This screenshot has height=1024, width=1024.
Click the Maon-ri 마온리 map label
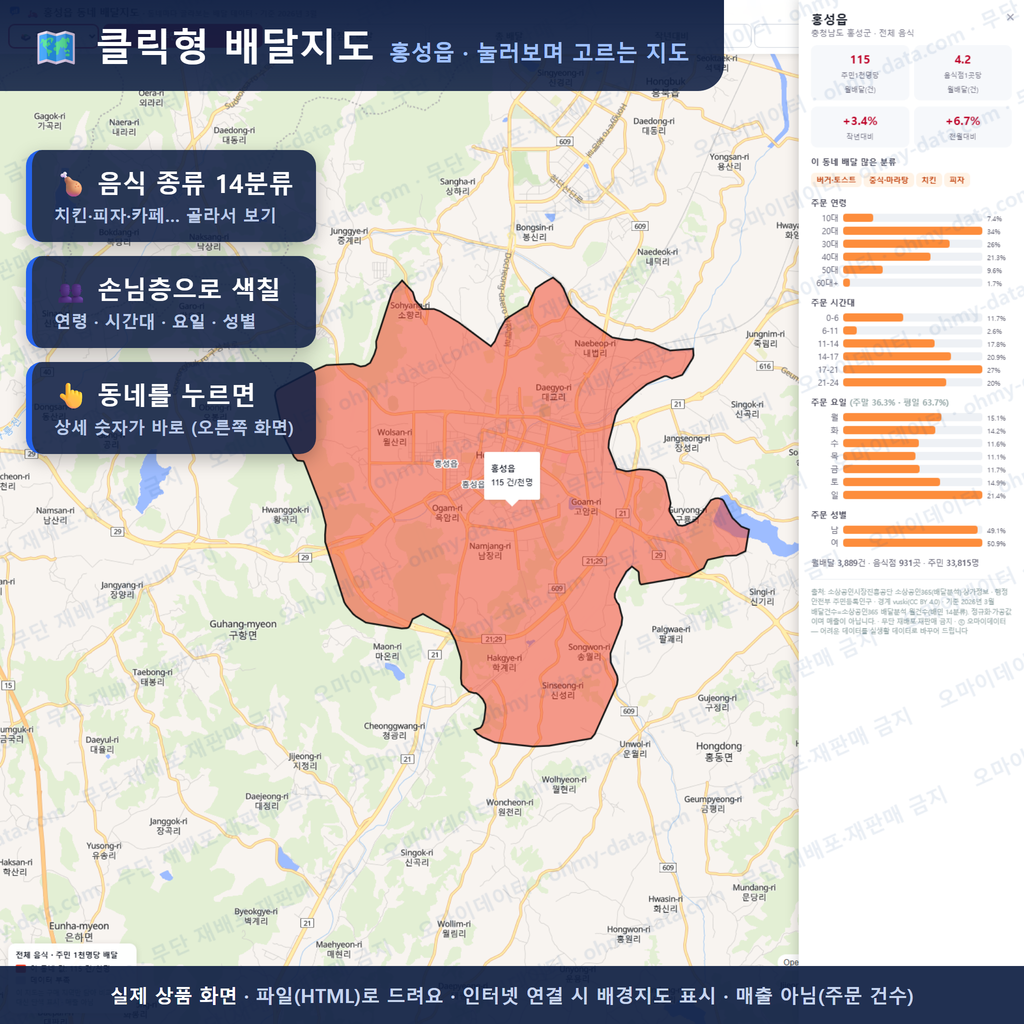tap(387, 651)
